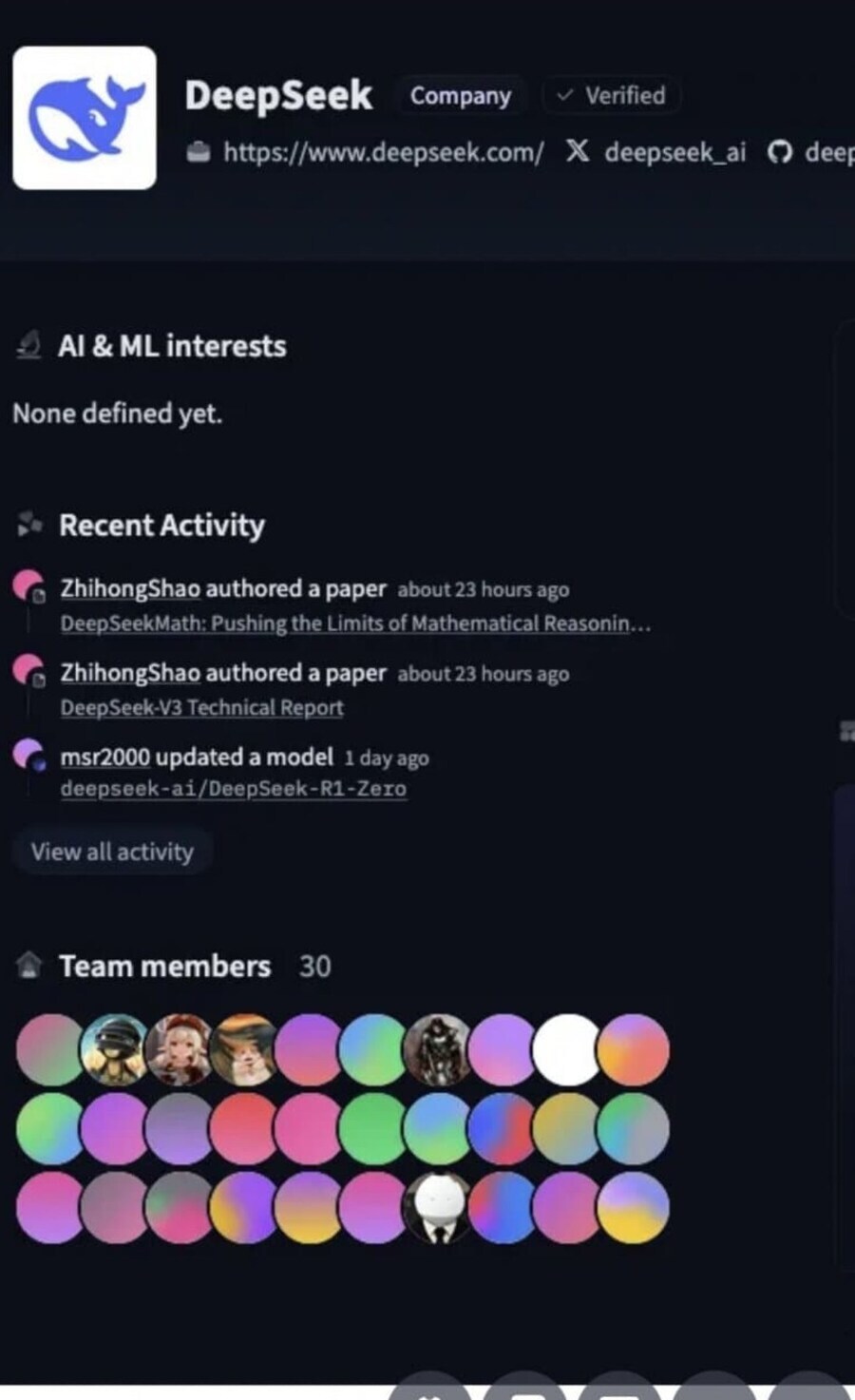Click the Verified badge
This screenshot has width=855, height=1400.
[x=611, y=96]
